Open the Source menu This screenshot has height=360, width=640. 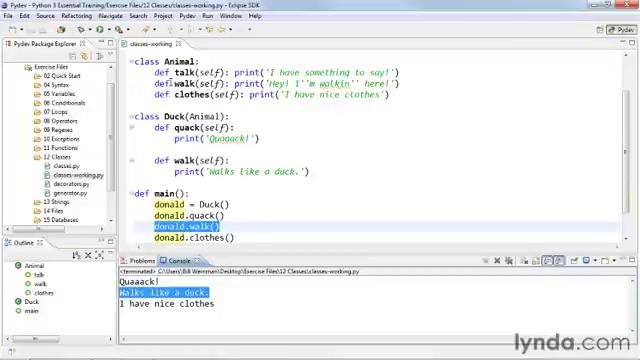(x=45, y=16)
